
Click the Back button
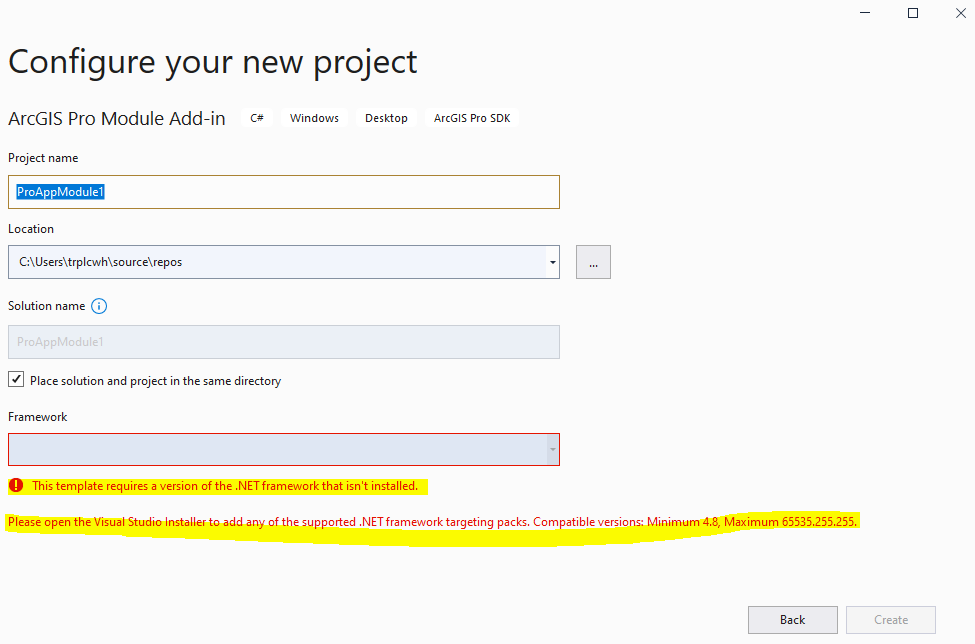click(x=793, y=620)
